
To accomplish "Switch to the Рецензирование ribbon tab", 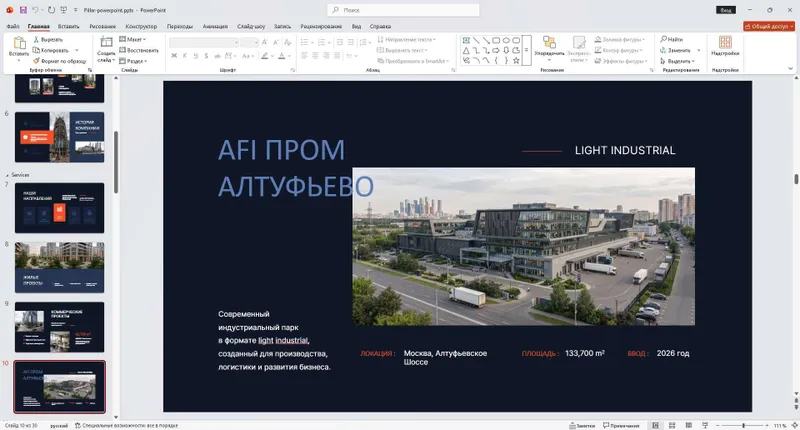I will [x=321, y=26].
